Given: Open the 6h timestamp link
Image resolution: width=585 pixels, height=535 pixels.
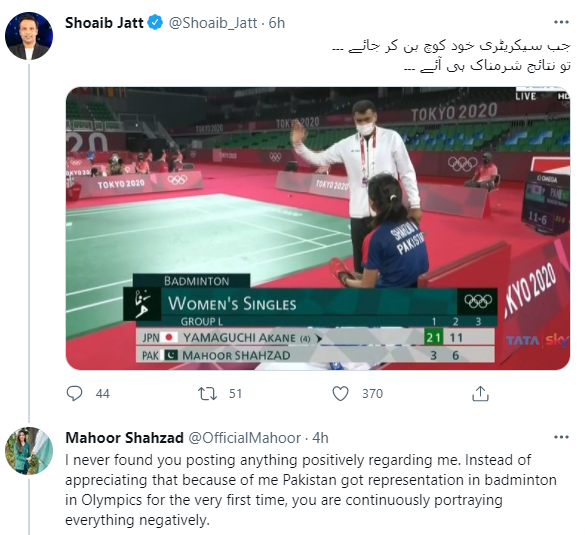Looking at the screenshot, I should [276, 23].
